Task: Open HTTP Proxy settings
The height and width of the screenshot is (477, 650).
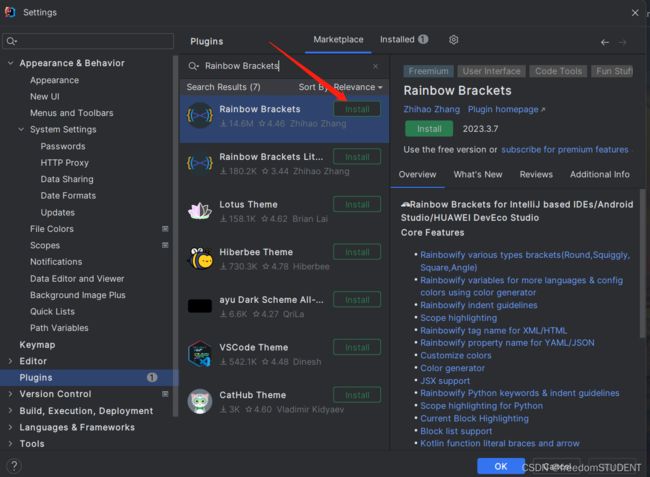Action: click(64, 163)
